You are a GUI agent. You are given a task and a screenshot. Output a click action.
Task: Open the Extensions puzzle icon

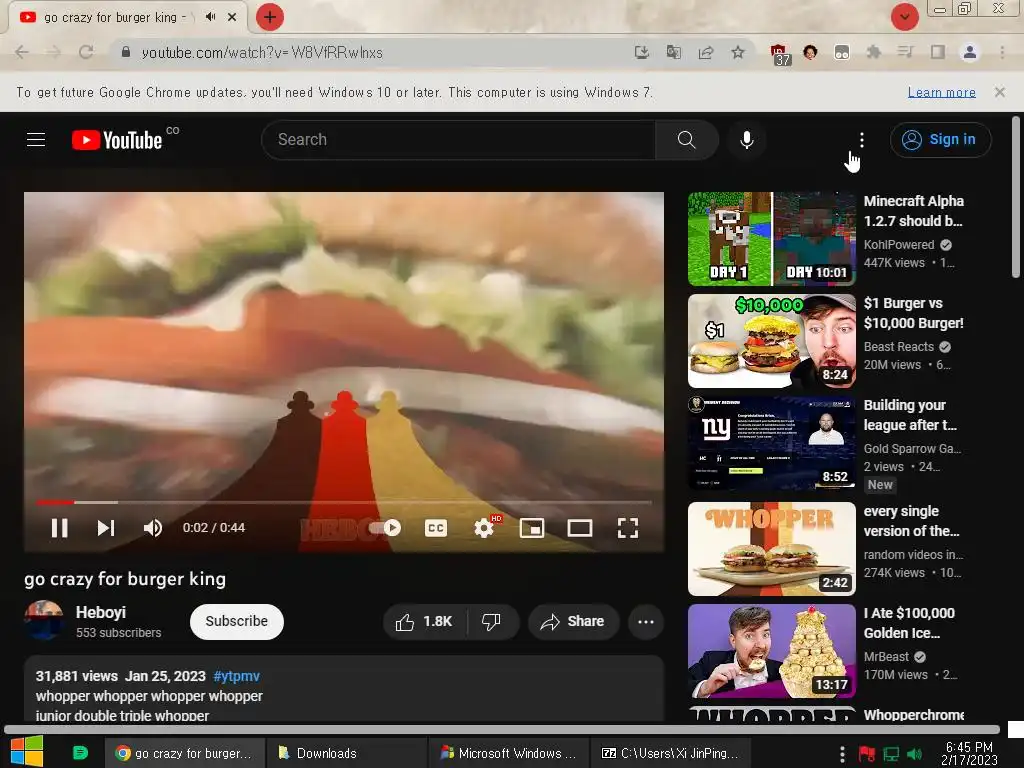[873, 52]
